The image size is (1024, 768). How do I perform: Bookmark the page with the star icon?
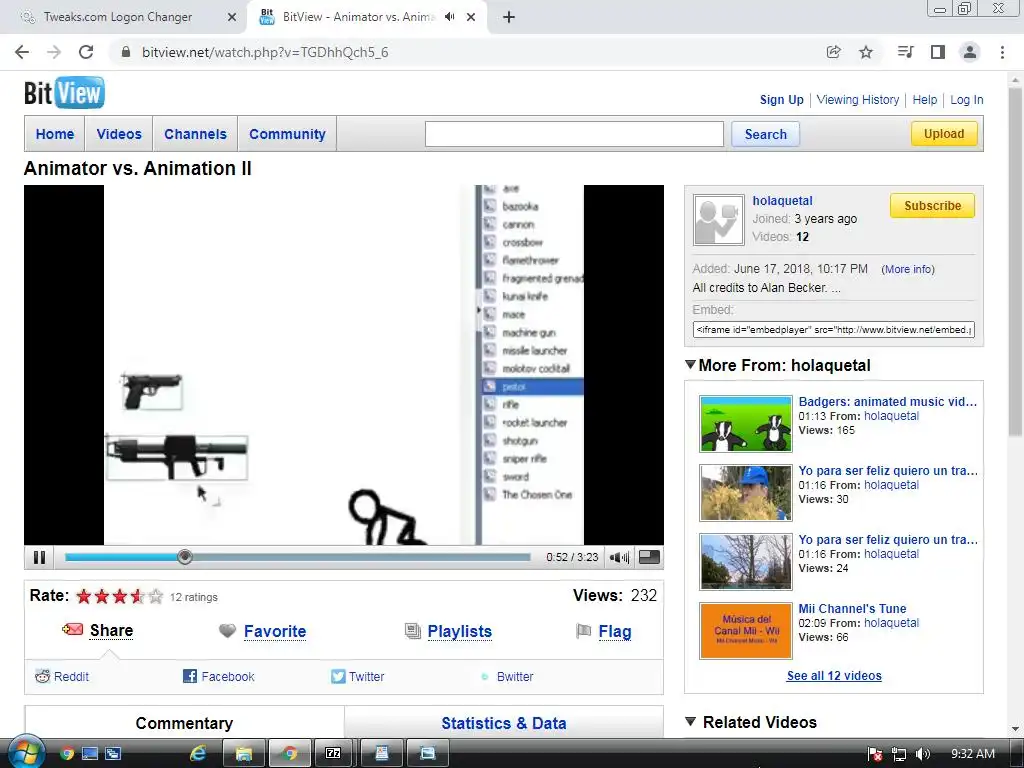pos(866,52)
